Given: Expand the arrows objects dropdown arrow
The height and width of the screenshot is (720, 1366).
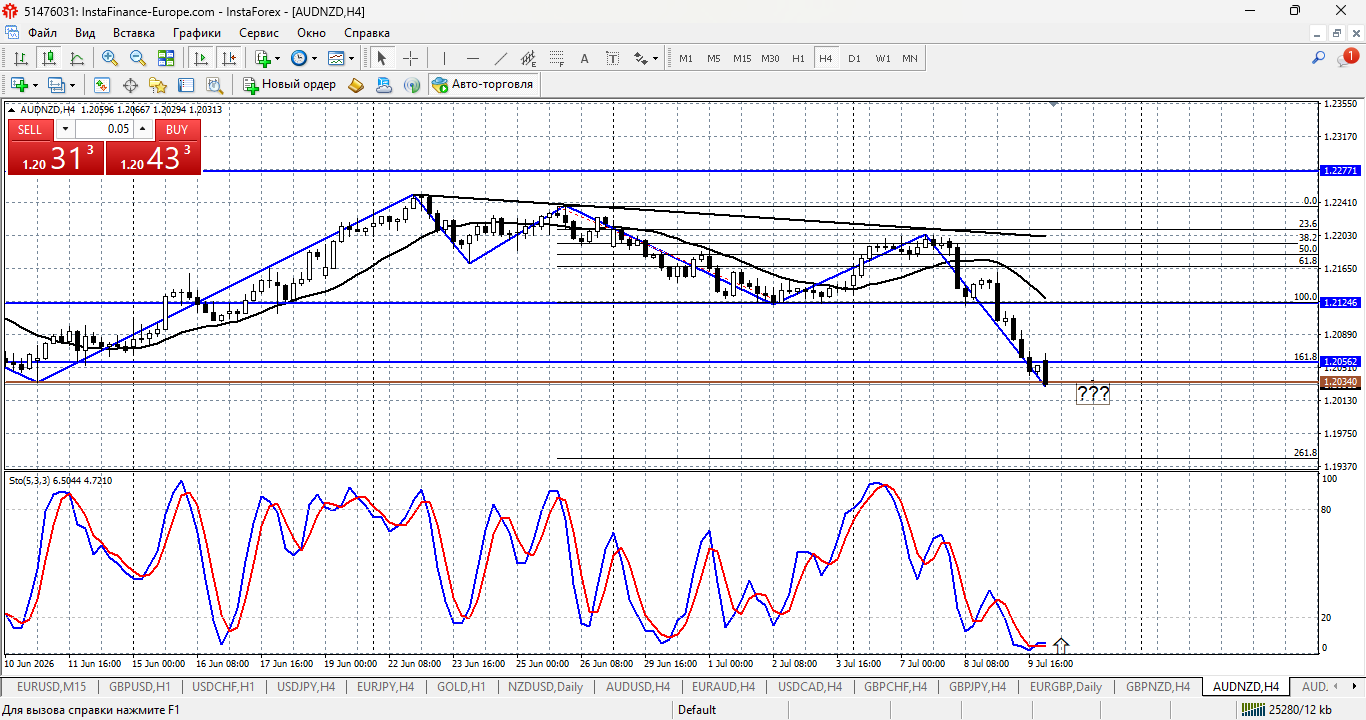Looking at the screenshot, I should [x=656, y=58].
